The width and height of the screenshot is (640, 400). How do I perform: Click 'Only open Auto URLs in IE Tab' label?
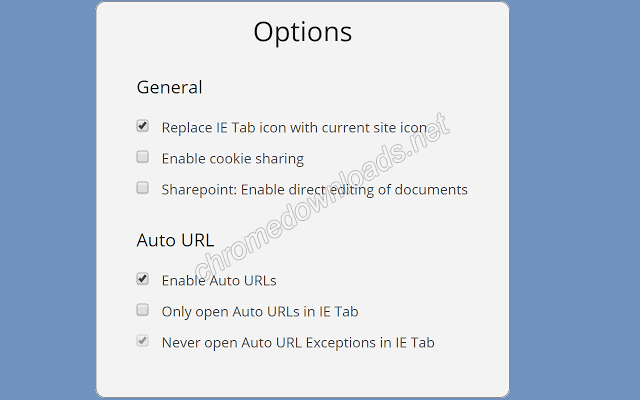coord(260,312)
